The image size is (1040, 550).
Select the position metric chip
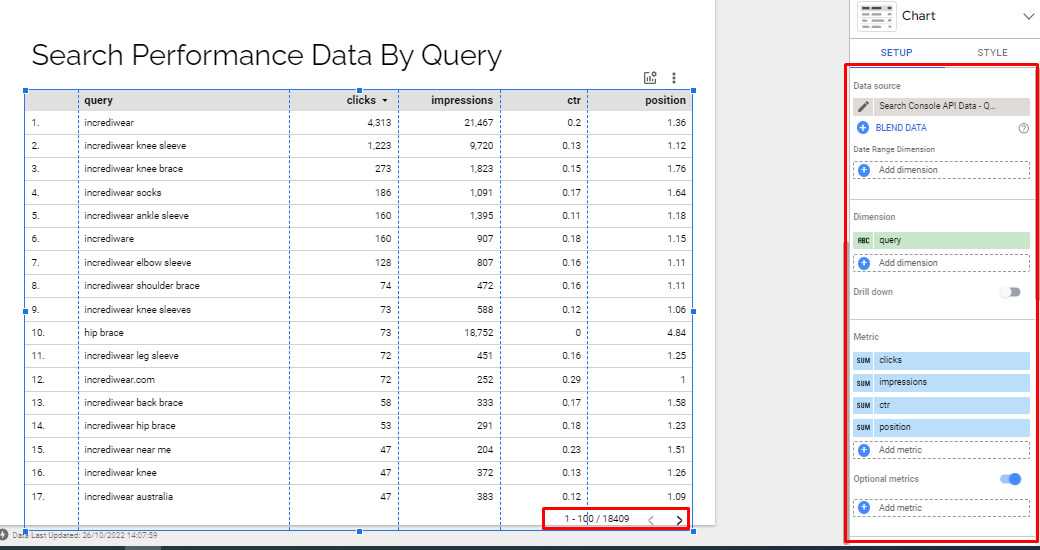[941, 427]
